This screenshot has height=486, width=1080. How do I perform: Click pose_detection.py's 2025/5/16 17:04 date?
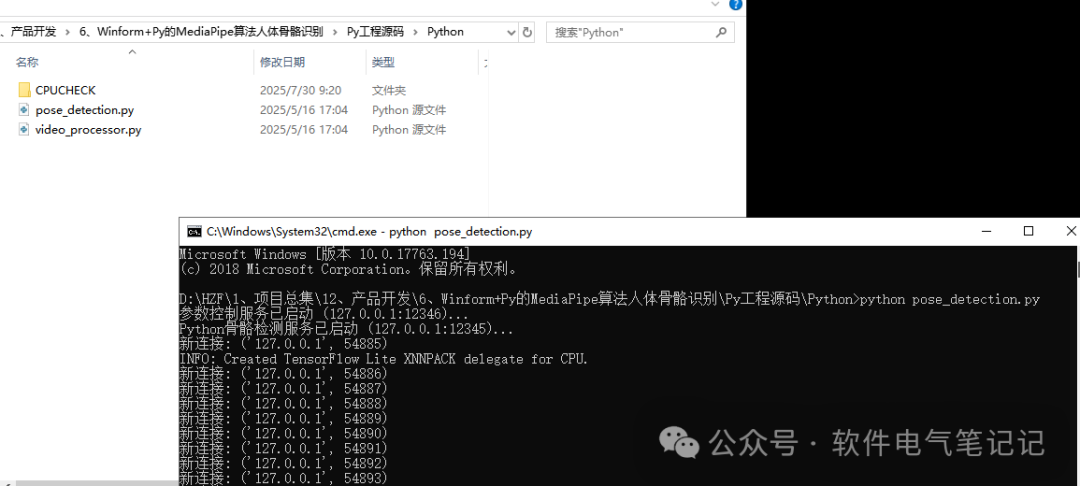click(x=304, y=110)
